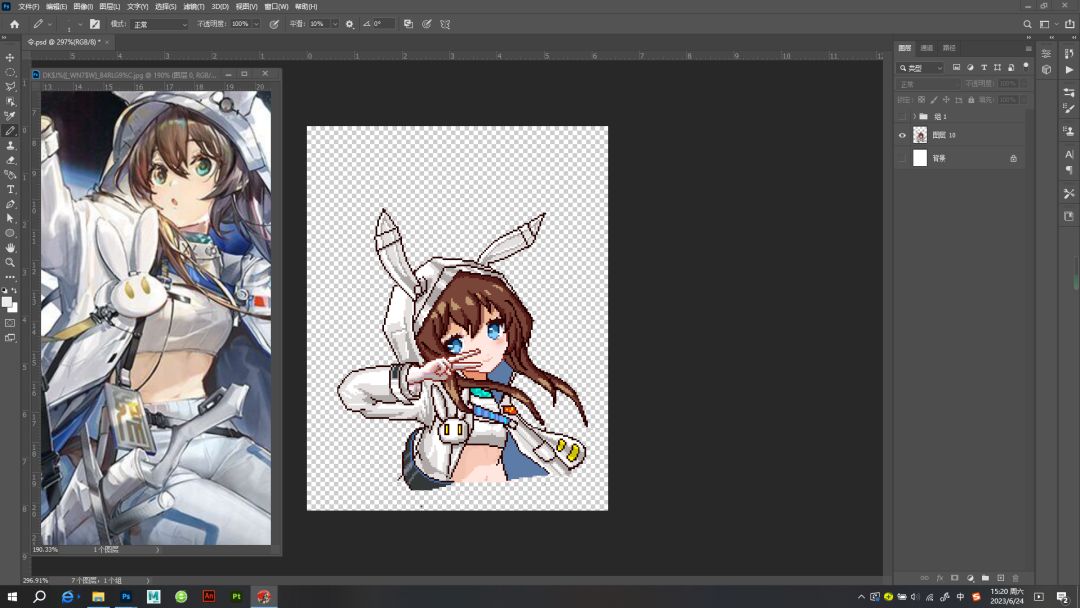Expand the 组 1 layer group

click(x=913, y=117)
